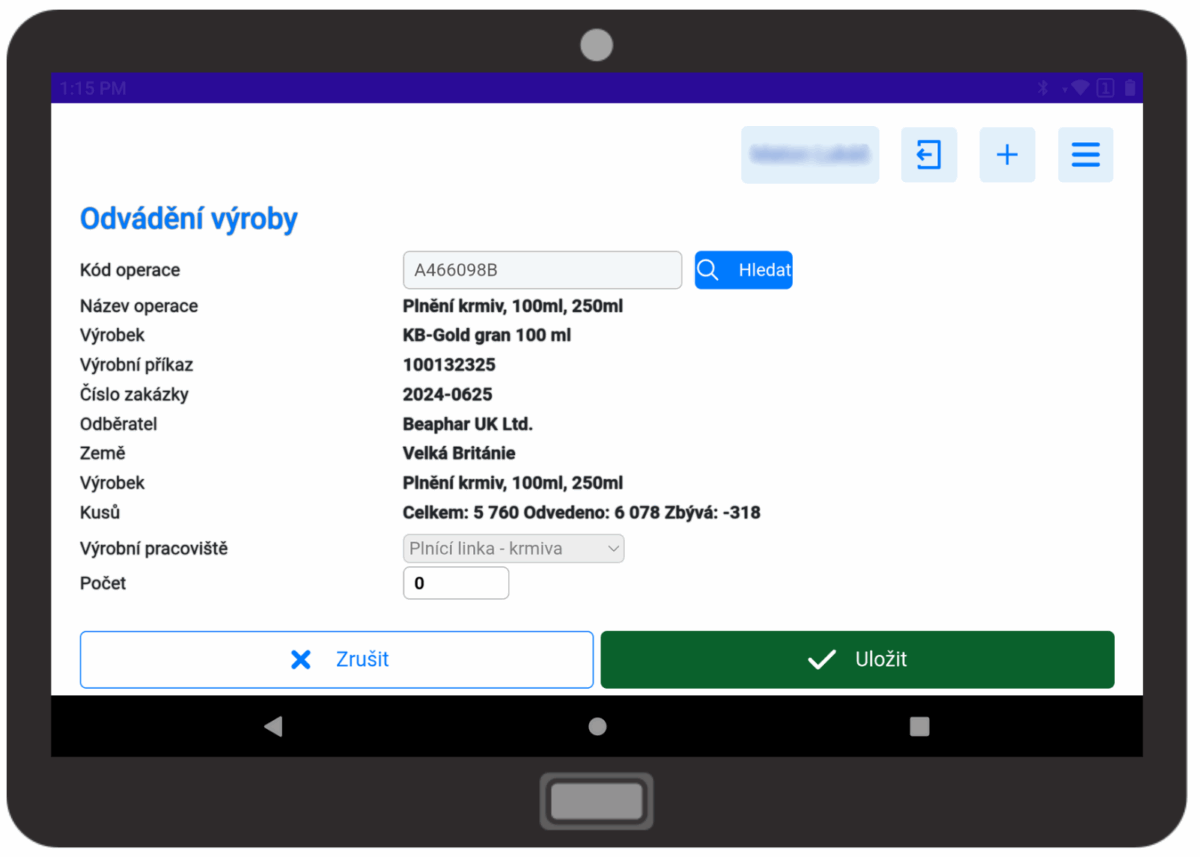Tap the Bluetooth status icon
Image resolution: width=1200 pixels, height=857 pixels.
1042,88
